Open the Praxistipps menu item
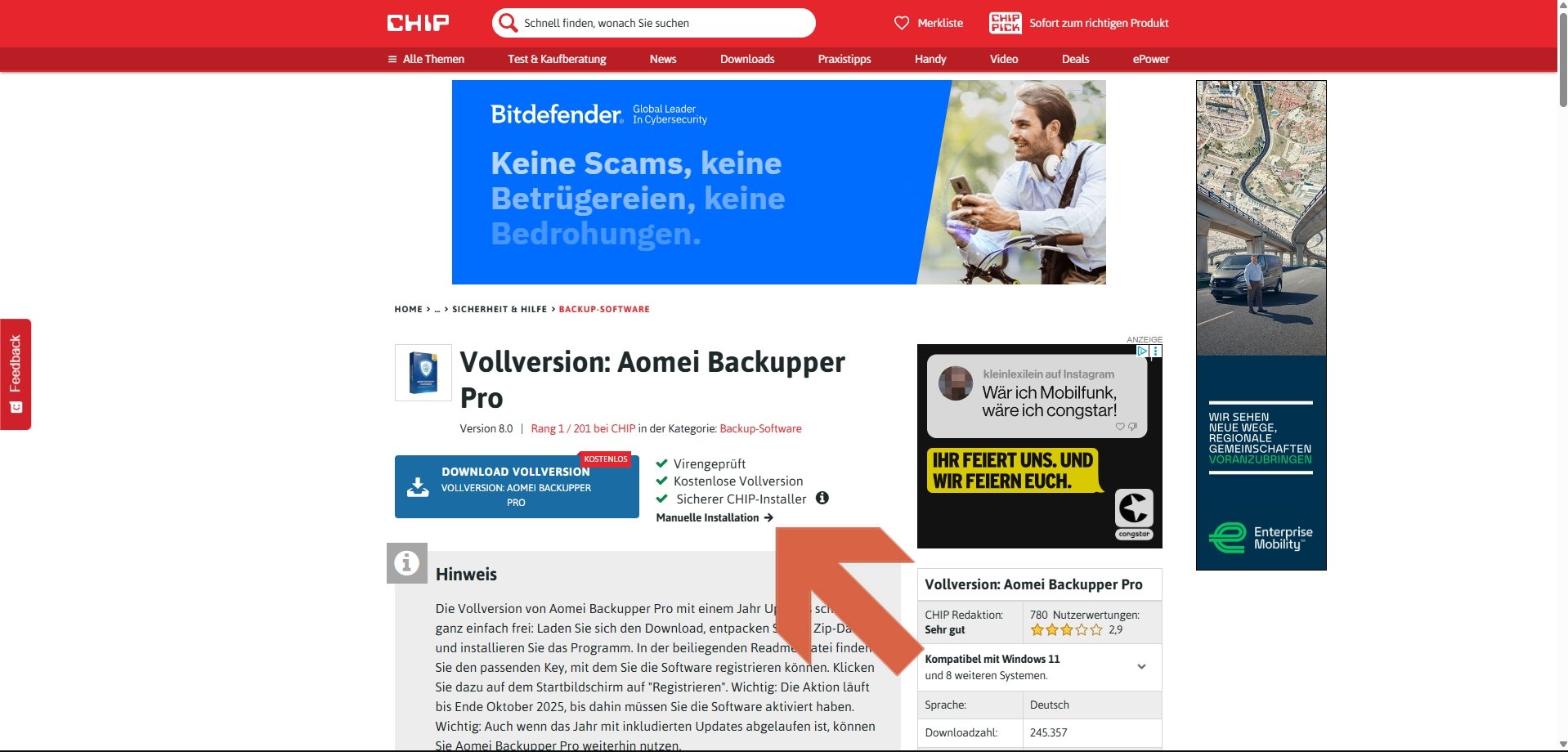The width and height of the screenshot is (1568, 752). pos(844,59)
